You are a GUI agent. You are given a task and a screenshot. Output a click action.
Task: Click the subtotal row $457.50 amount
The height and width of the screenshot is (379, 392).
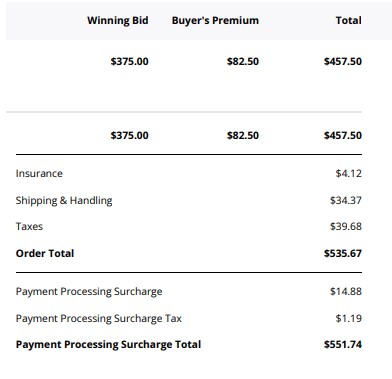[x=343, y=135]
